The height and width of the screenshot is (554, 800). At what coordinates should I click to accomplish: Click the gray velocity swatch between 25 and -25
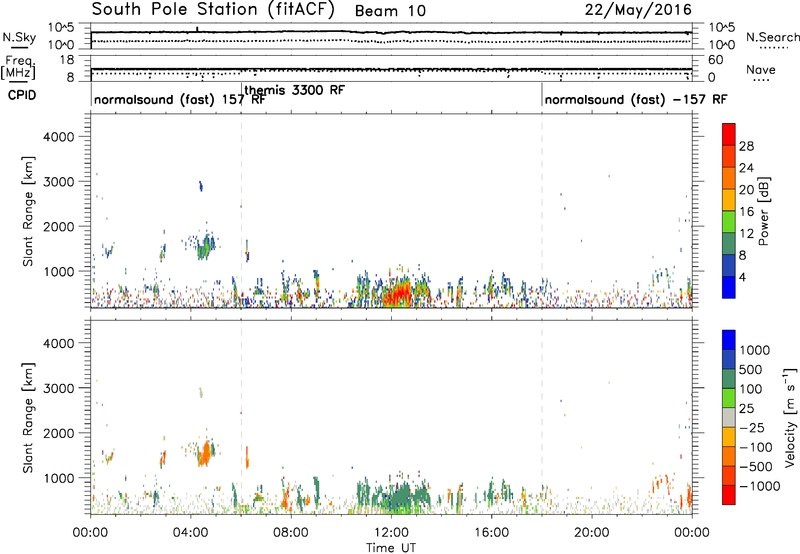click(729, 418)
